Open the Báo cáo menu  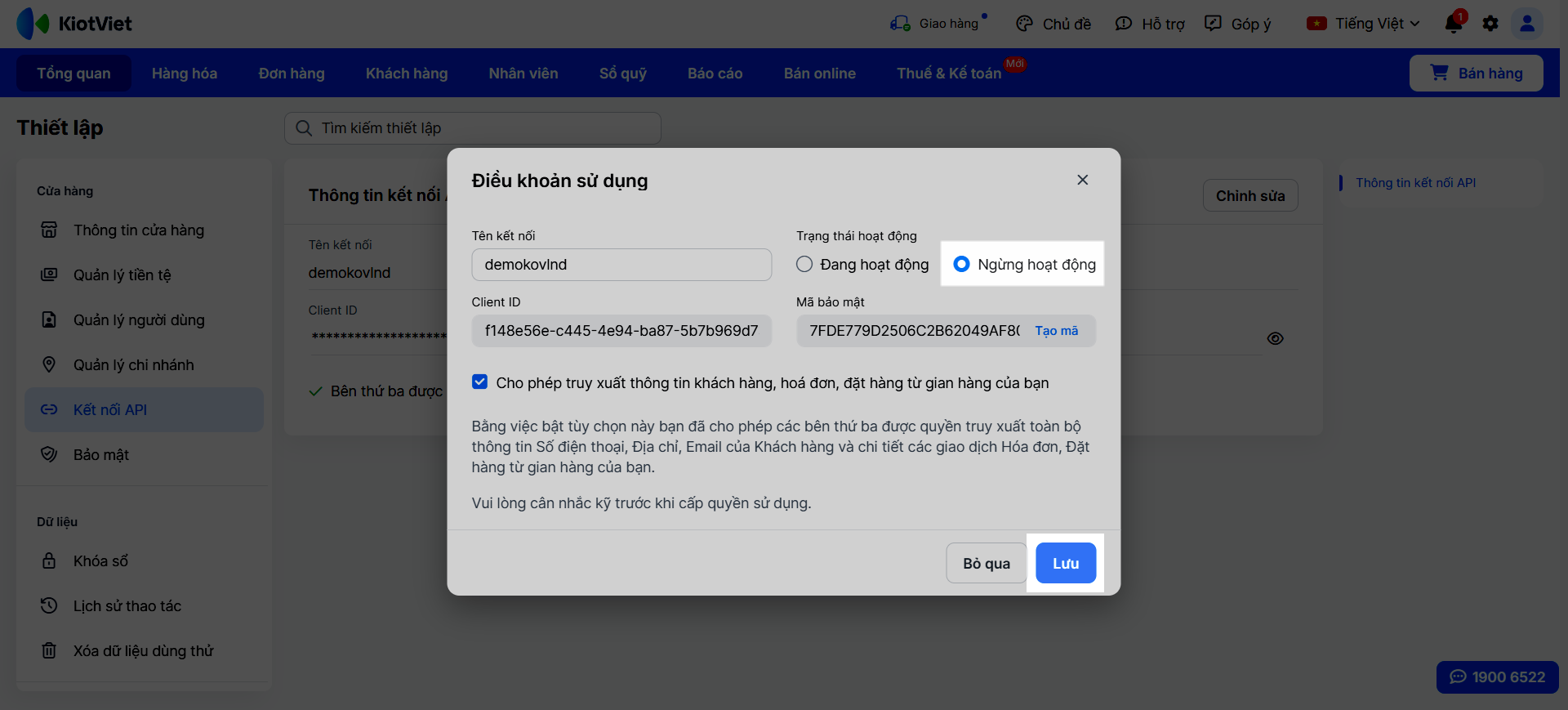coord(715,74)
